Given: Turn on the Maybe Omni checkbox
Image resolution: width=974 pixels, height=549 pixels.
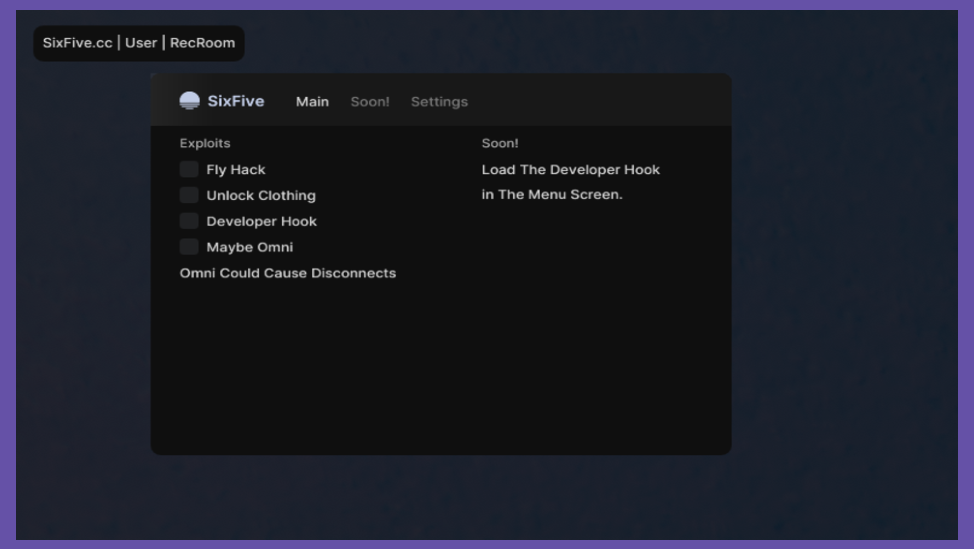Looking at the screenshot, I should pos(189,247).
